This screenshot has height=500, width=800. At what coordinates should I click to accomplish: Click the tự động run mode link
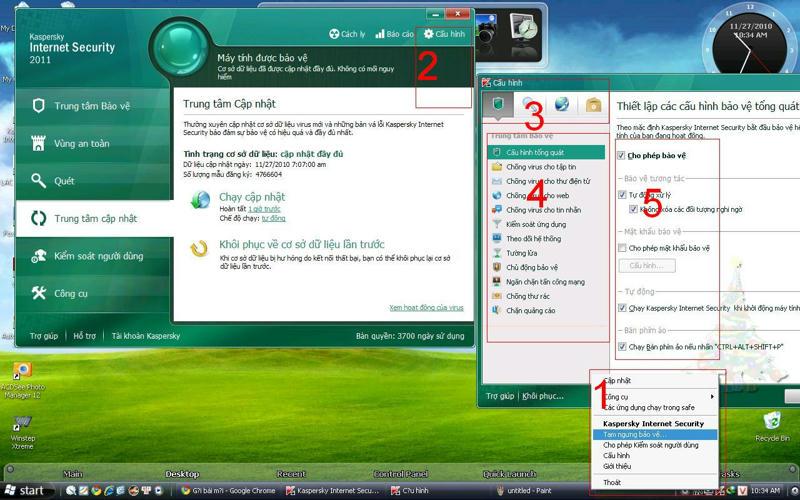click(x=273, y=218)
